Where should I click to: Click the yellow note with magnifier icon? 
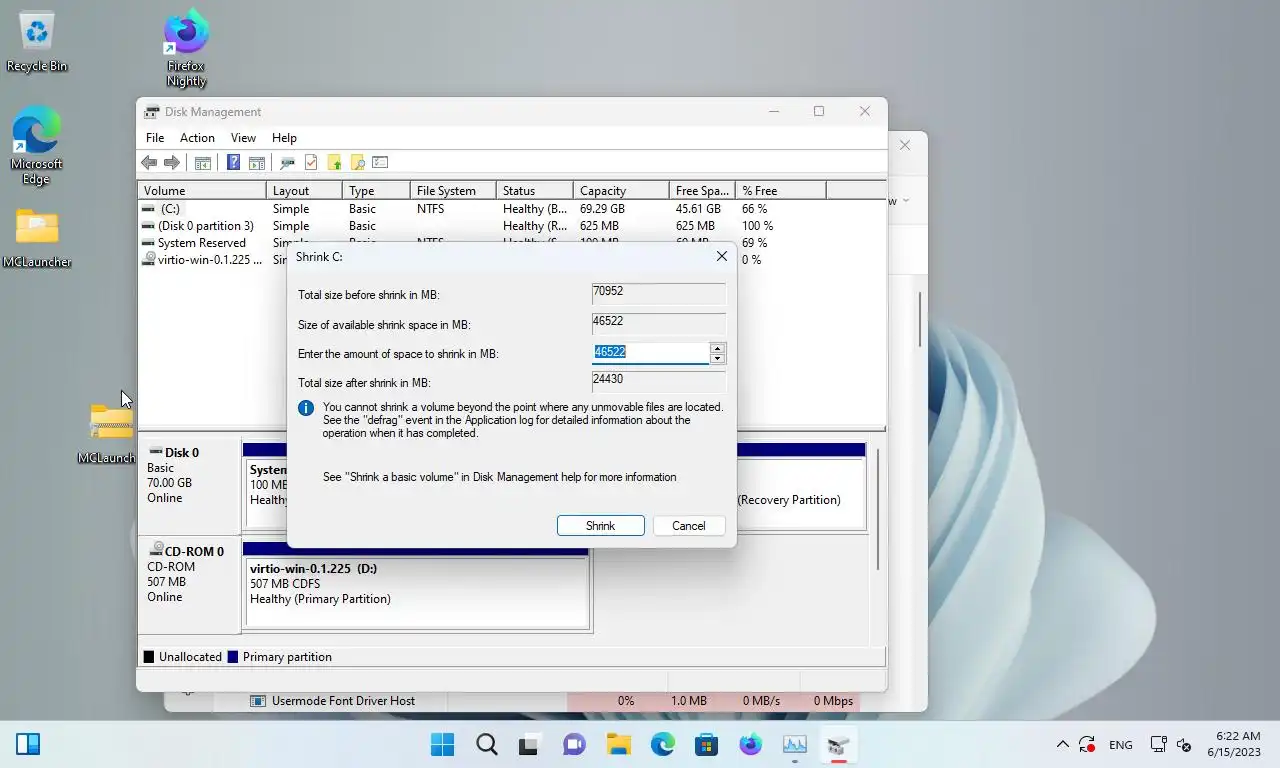[357, 162]
